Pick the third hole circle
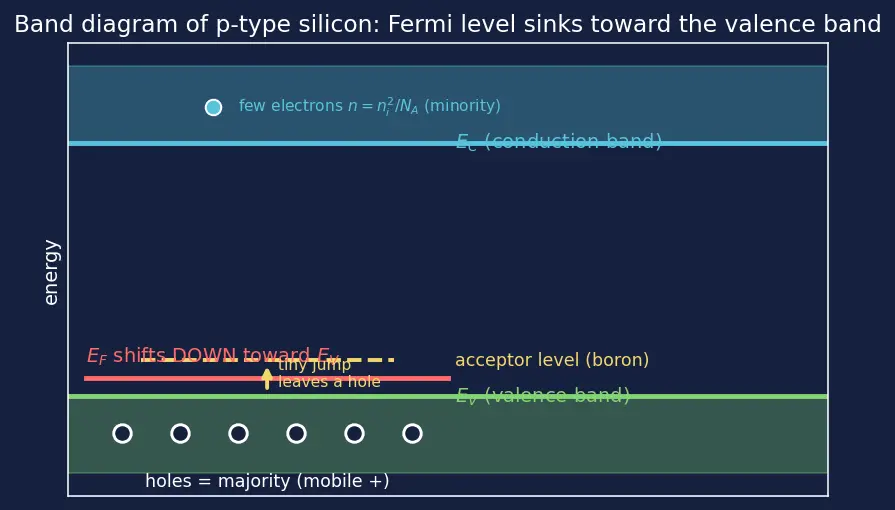 239,433
